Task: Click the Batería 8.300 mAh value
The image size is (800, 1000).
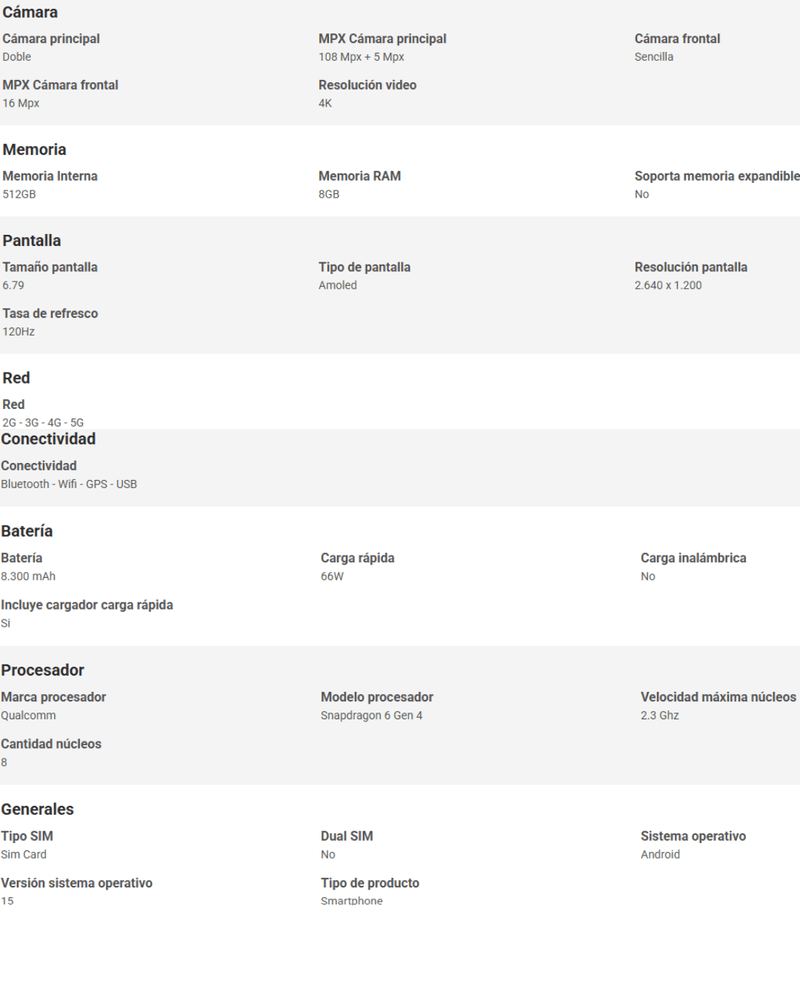Action: [x=28, y=577]
